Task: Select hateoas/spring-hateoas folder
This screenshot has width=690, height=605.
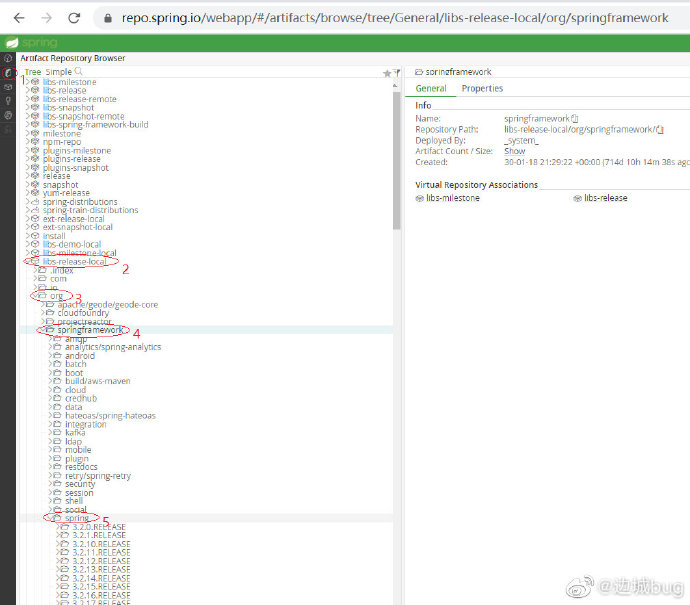Action: point(110,415)
